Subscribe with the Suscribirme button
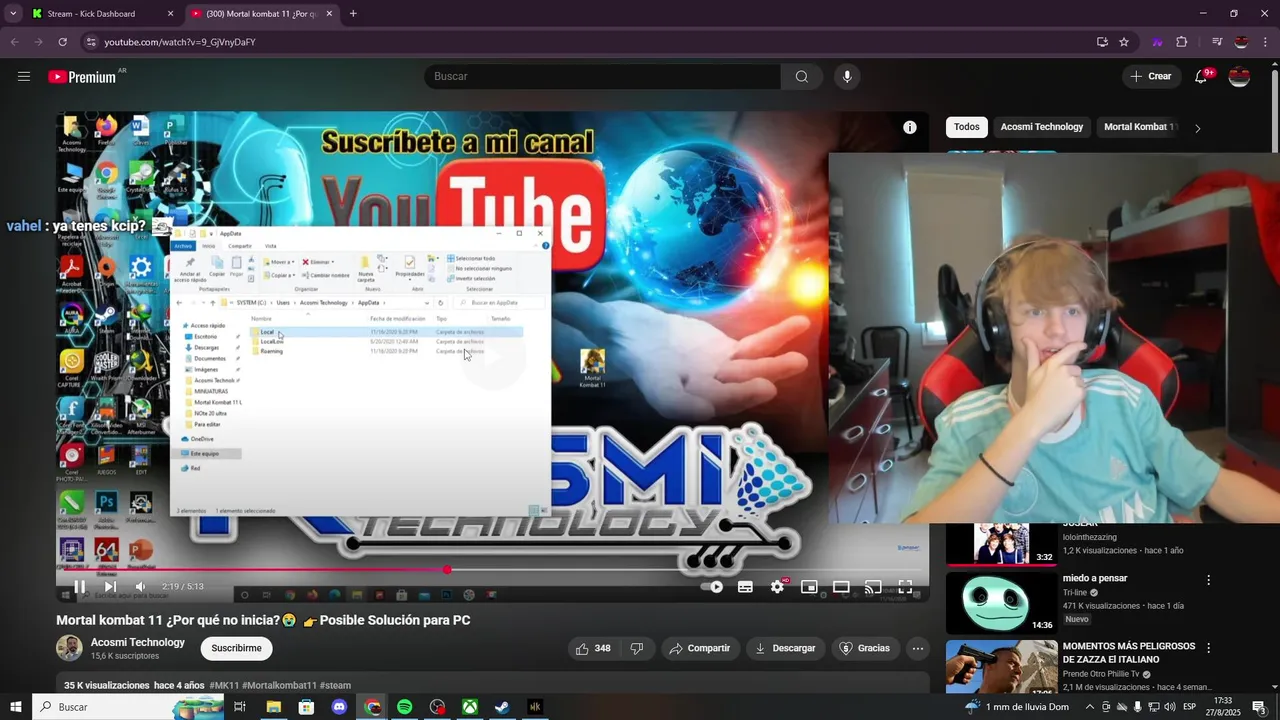Screen dimensions: 1280x720 click(x=236, y=648)
